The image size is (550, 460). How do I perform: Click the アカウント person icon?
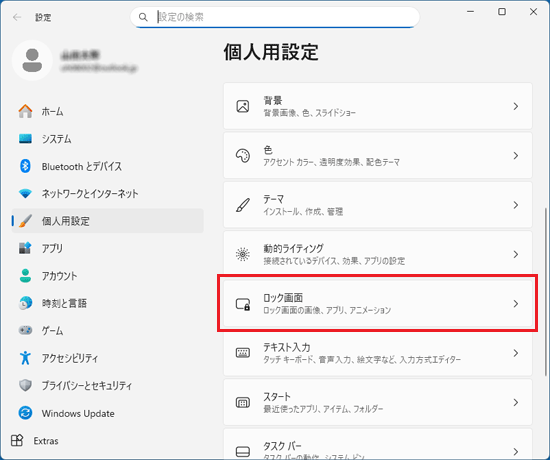[25, 275]
